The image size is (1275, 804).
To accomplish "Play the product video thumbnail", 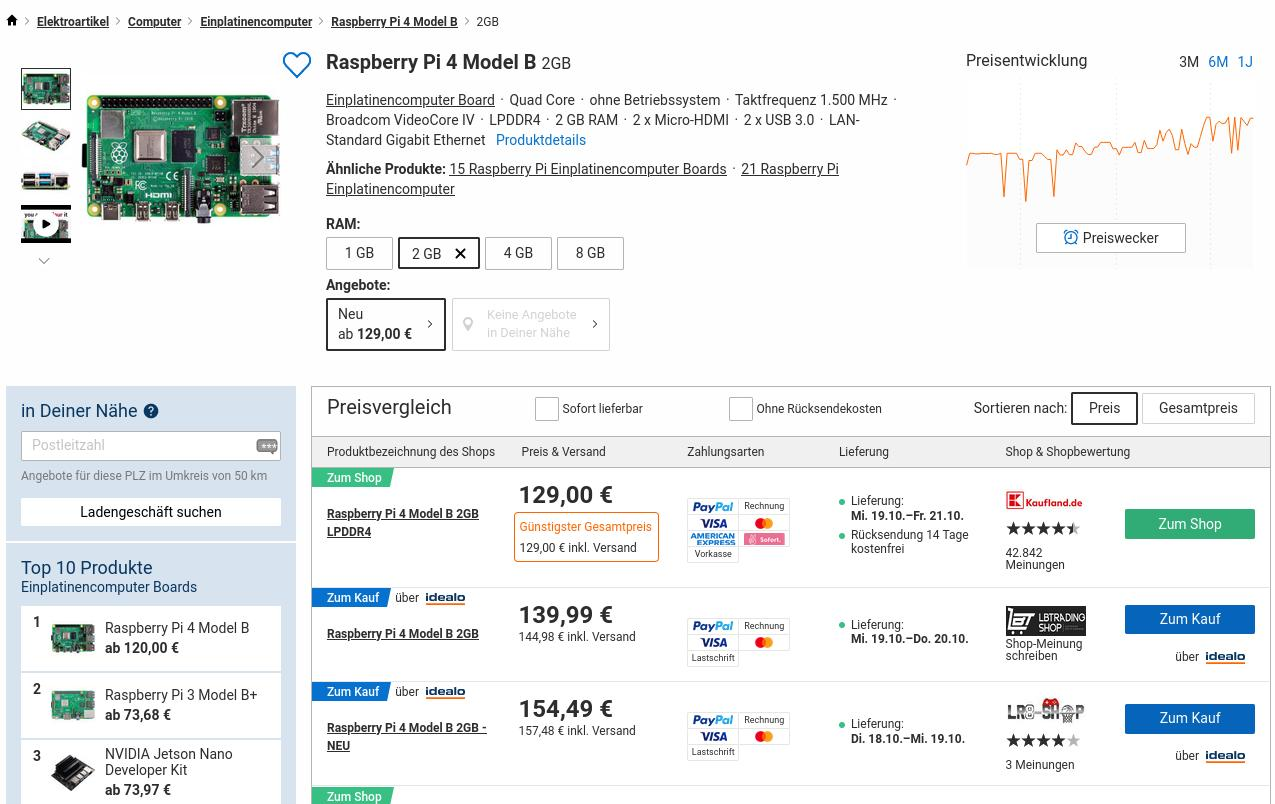I will (46, 224).
